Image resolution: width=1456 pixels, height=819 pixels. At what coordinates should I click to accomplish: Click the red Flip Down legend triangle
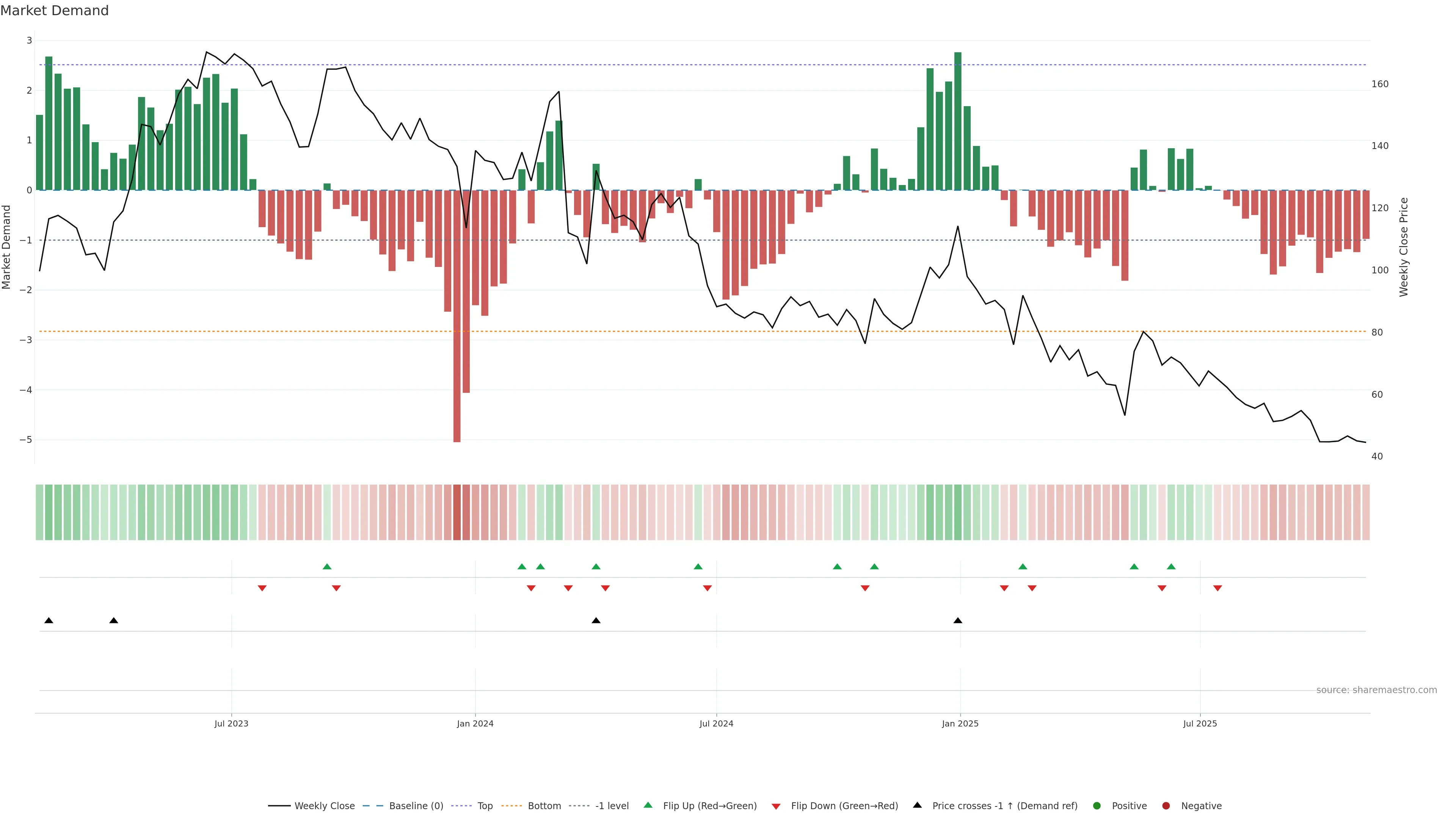tap(776, 806)
